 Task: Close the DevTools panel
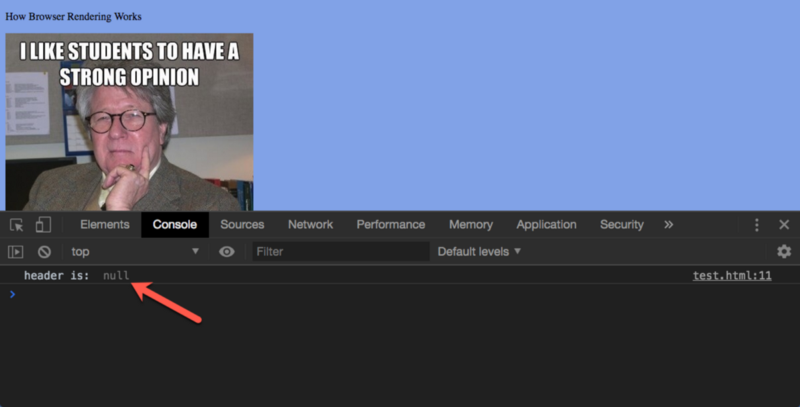784,225
